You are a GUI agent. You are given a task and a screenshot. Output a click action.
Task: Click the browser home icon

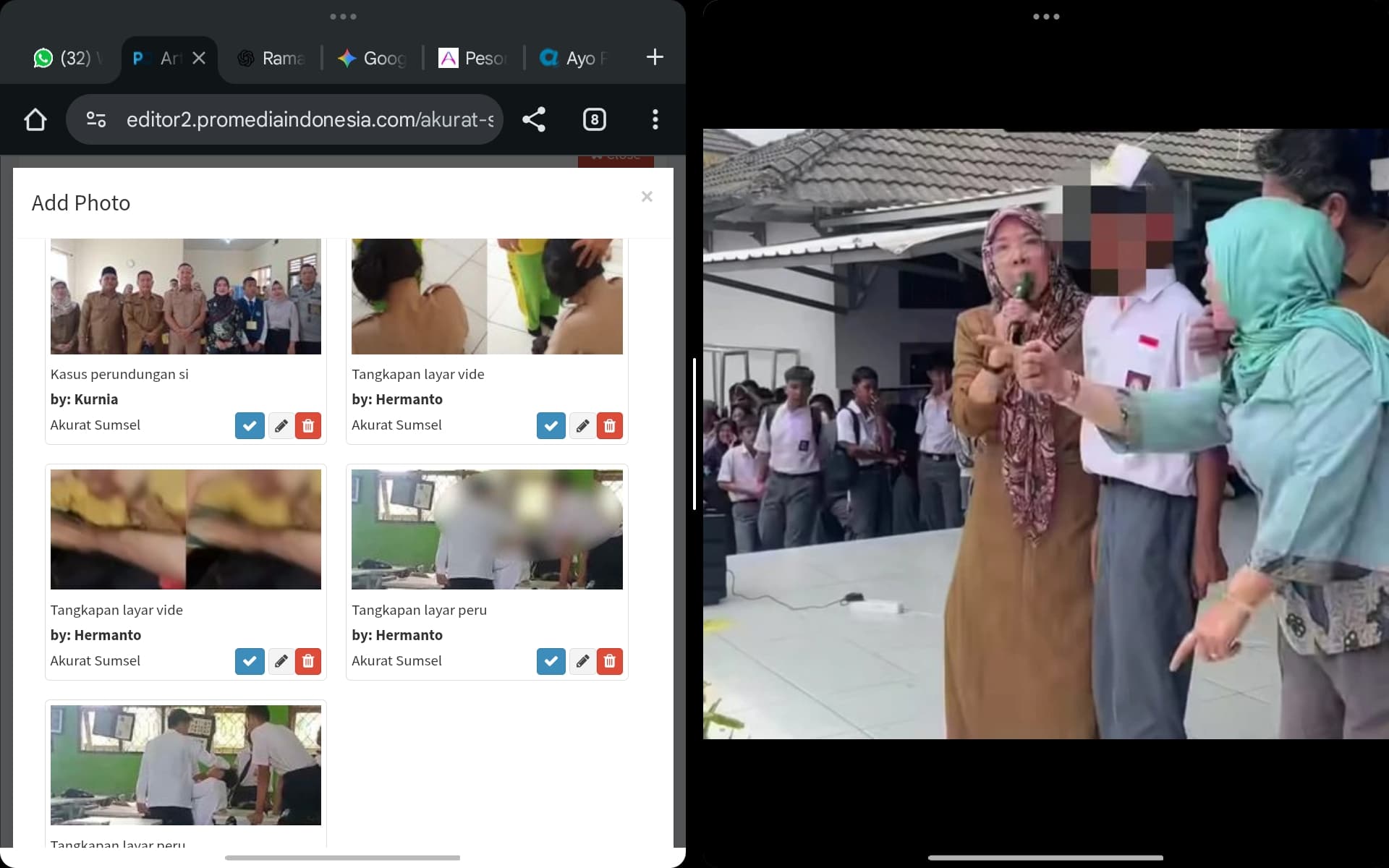[x=35, y=119]
